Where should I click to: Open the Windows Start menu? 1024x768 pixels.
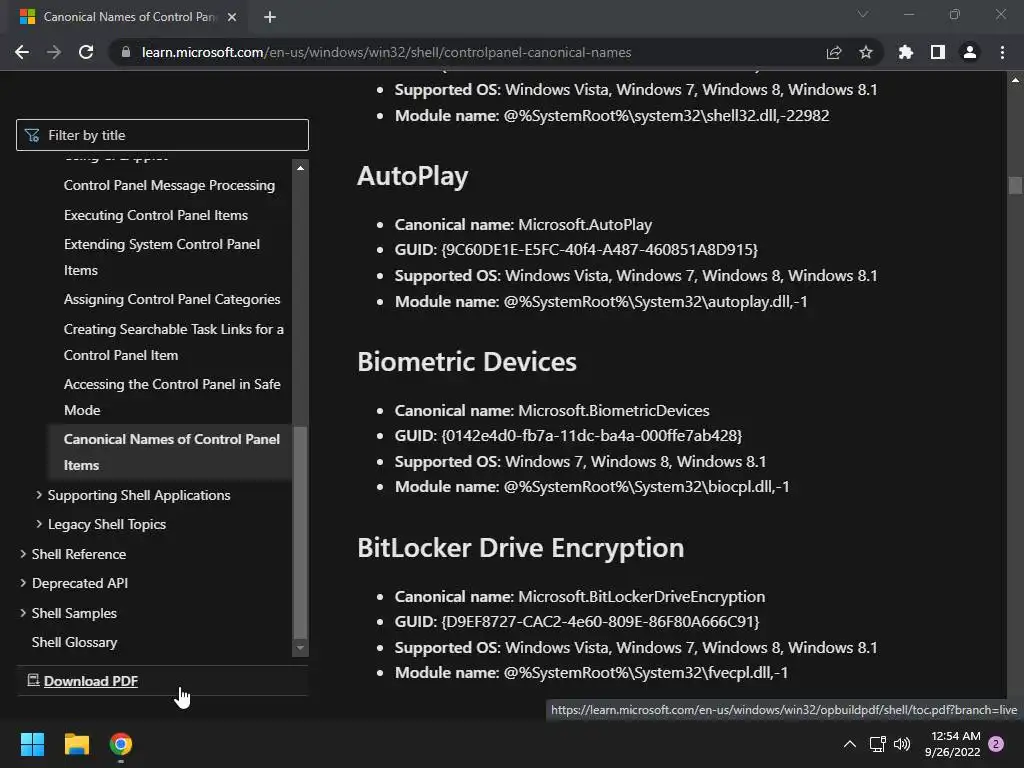point(32,744)
